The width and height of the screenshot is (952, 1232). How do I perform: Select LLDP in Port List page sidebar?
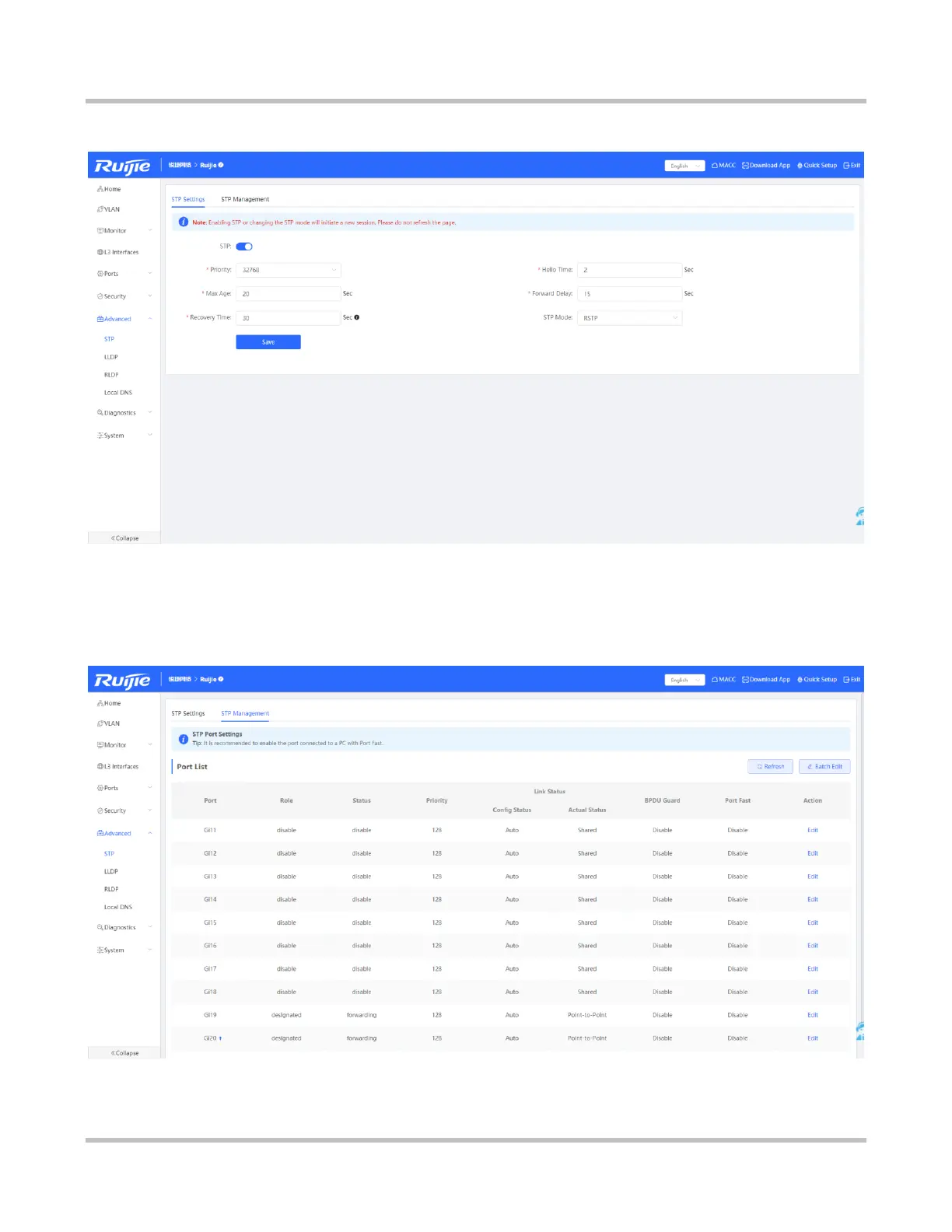(111, 871)
